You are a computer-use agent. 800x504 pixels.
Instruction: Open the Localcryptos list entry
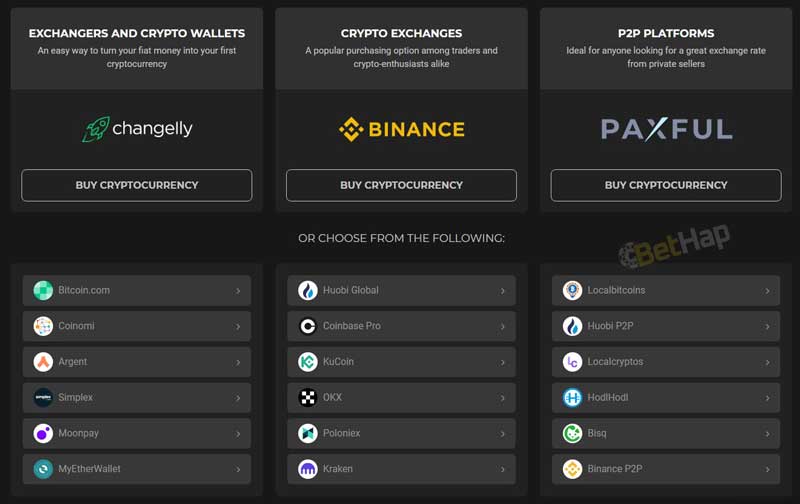pos(666,362)
